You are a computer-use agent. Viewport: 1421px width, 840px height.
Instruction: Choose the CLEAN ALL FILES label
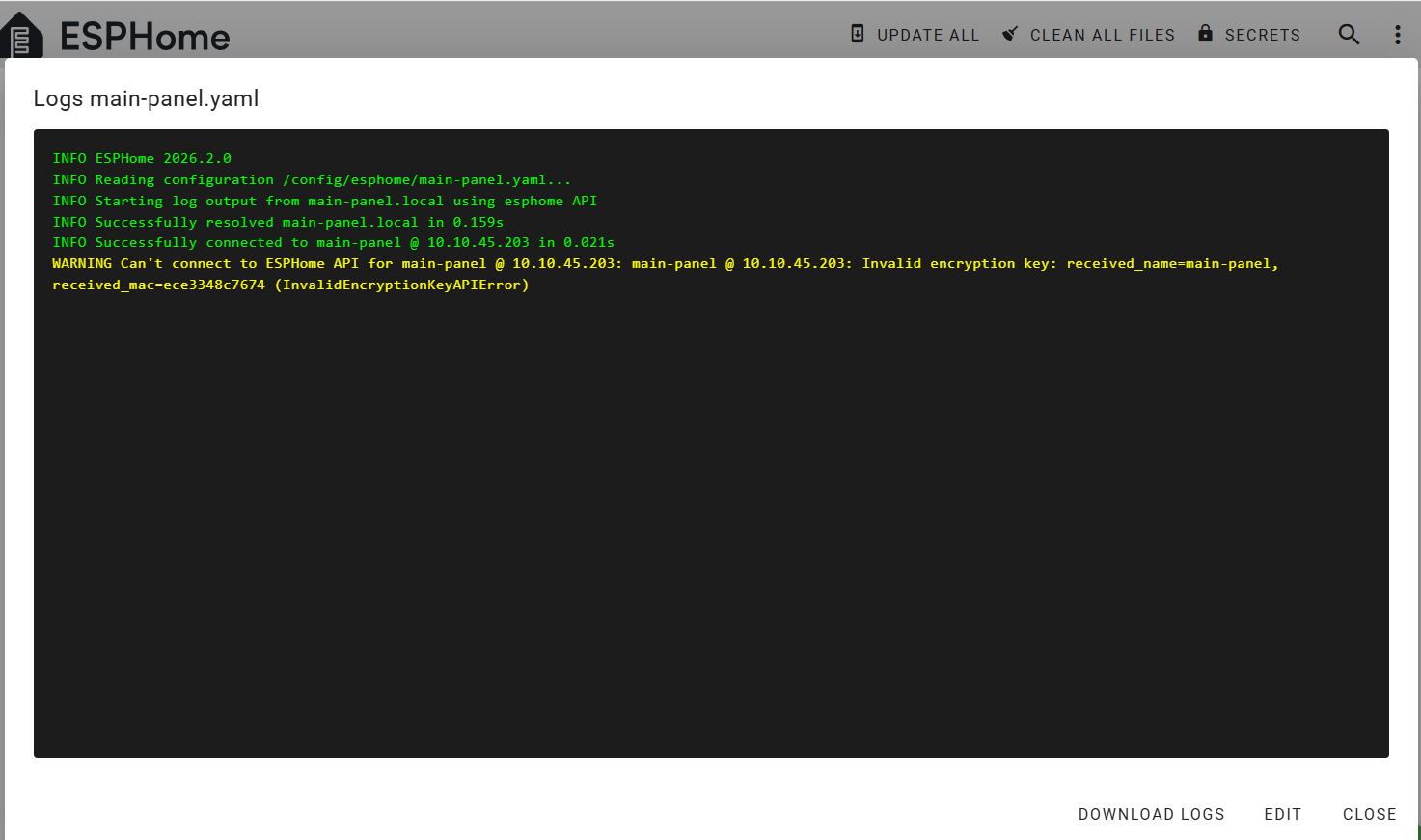(1103, 35)
